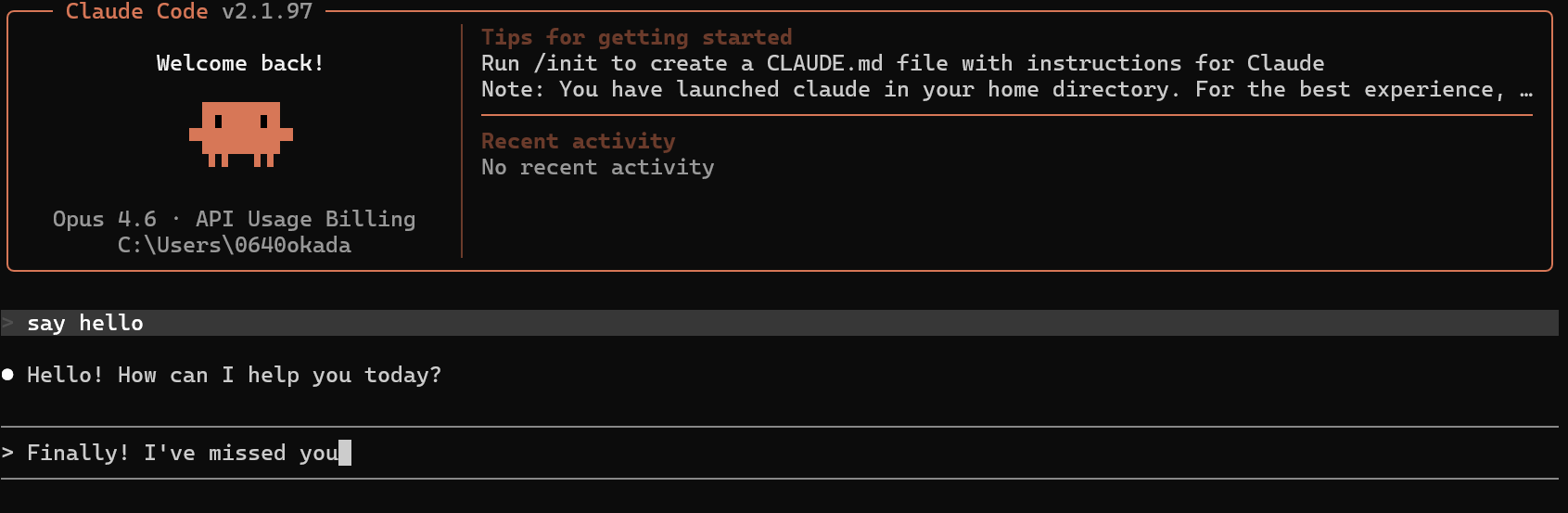Click the "Claude Code" title in the border
Viewport: 1568px width, 513px height.
point(136,11)
